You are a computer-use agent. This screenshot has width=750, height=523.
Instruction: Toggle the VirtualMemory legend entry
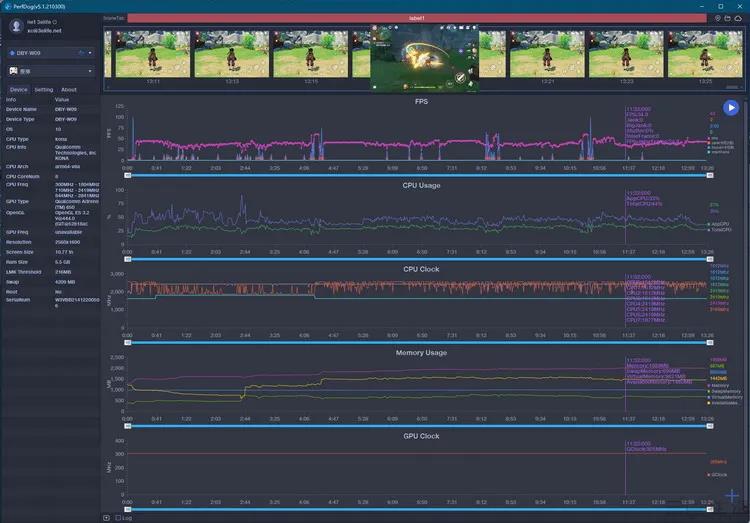pyautogui.click(x=725, y=398)
